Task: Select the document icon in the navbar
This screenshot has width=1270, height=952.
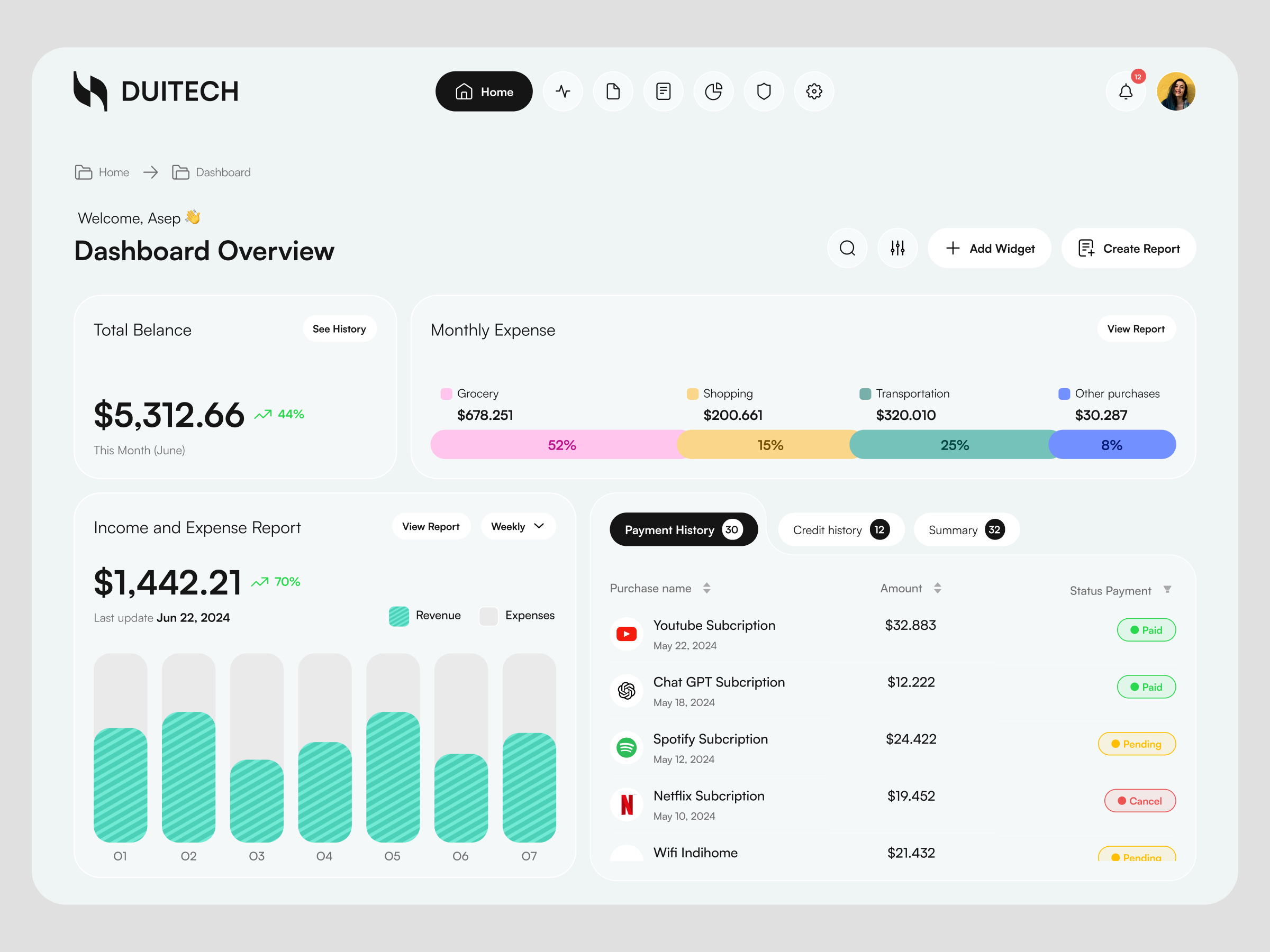Action: 613,91
